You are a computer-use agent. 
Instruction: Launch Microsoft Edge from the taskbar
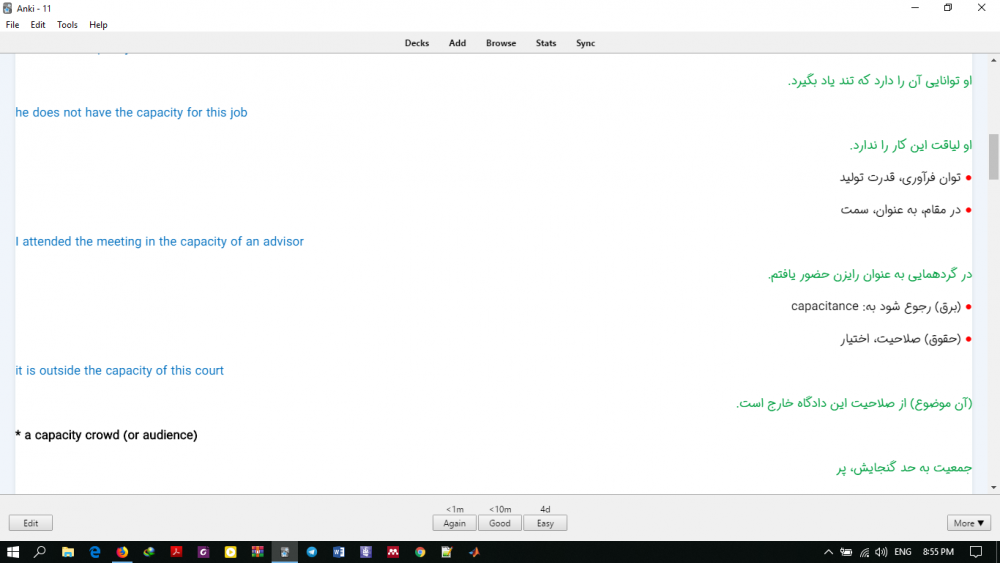[95, 552]
